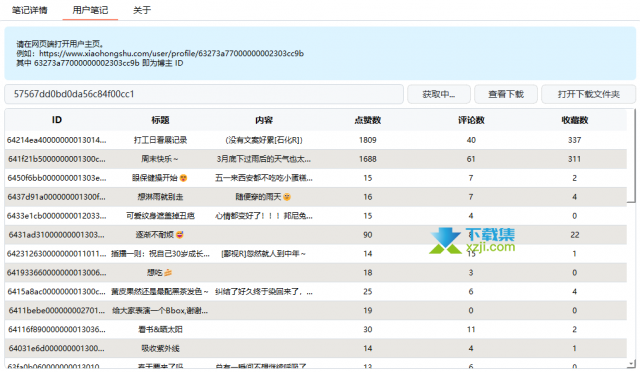Open the download folder with 打开下载文件夹
The width and height of the screenshot is (640, 372).
point(589,94)
